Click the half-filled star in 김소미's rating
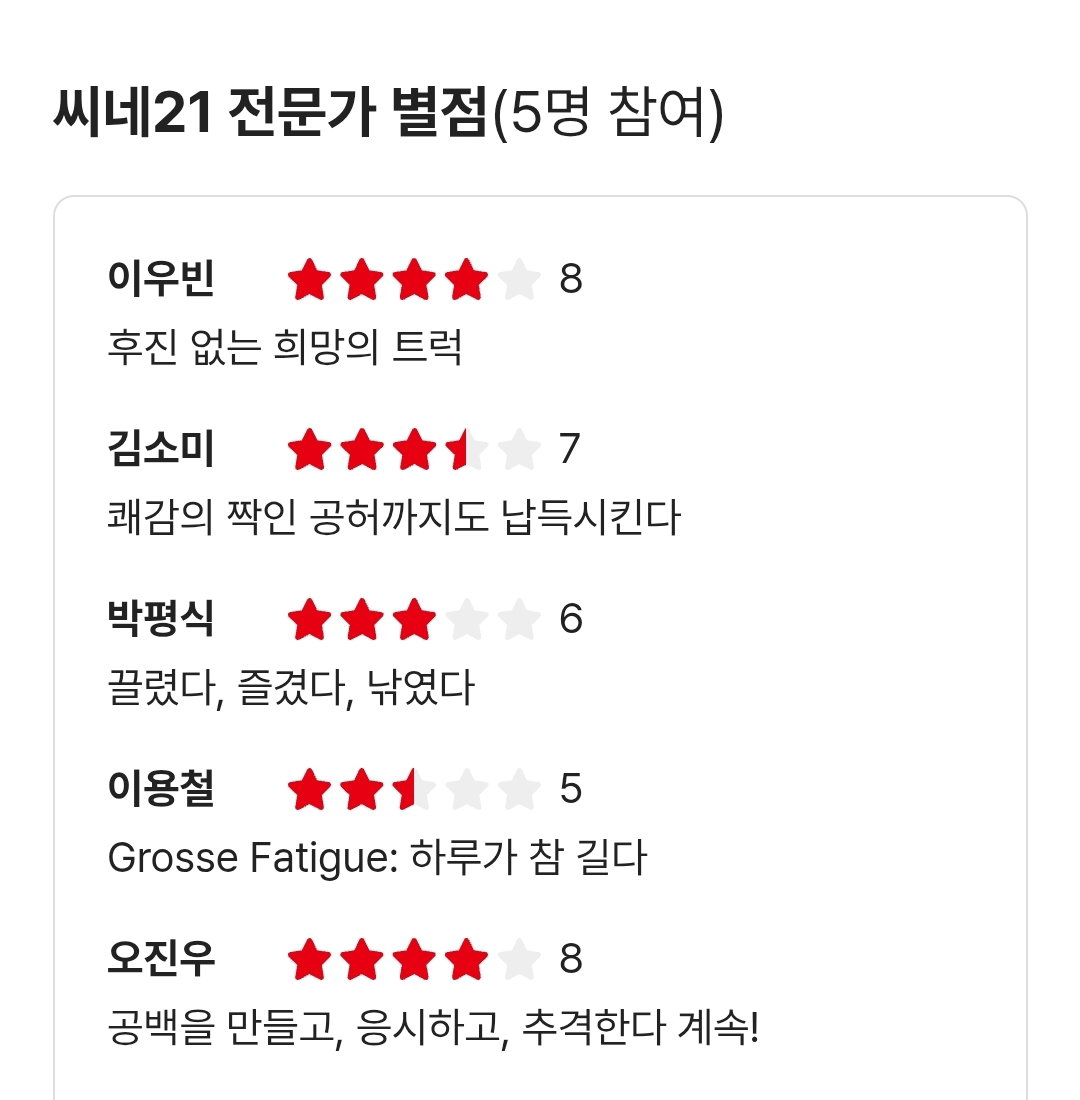Screen dimensions: 1080x1100 tap(467, 449)
